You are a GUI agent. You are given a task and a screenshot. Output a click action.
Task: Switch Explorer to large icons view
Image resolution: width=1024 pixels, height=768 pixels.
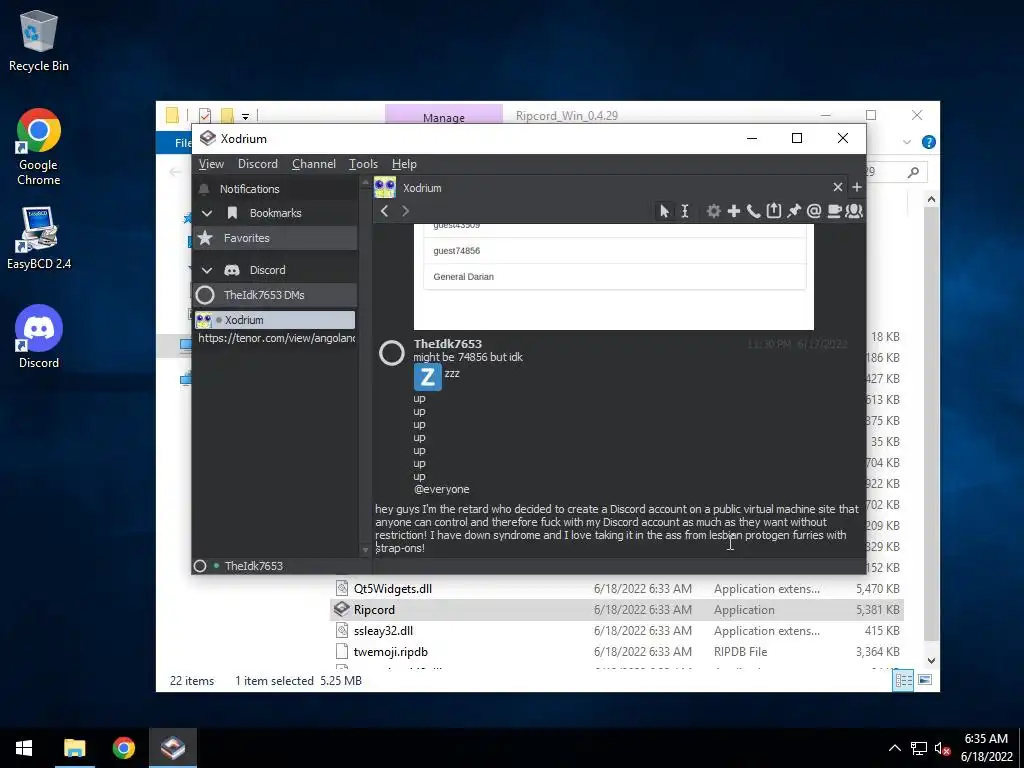click(925, 680)
